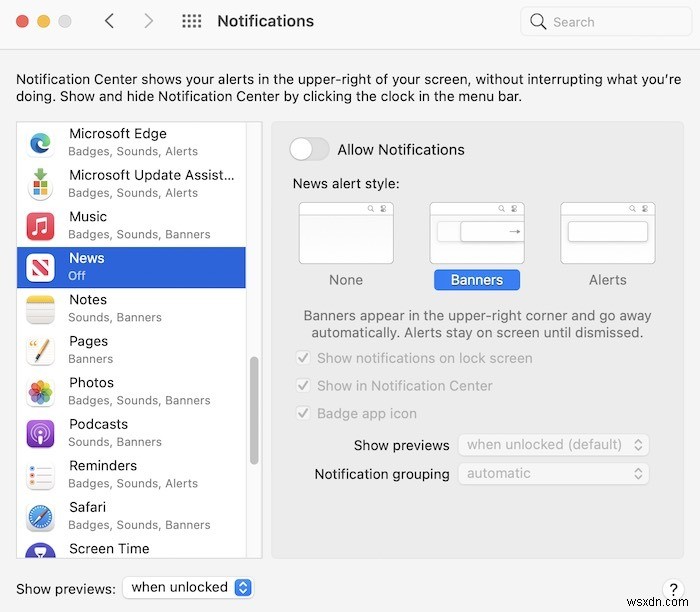This screenshot has height=612, width=700.
Task: Click the Podcasts app icon
Action: point(40,433)
